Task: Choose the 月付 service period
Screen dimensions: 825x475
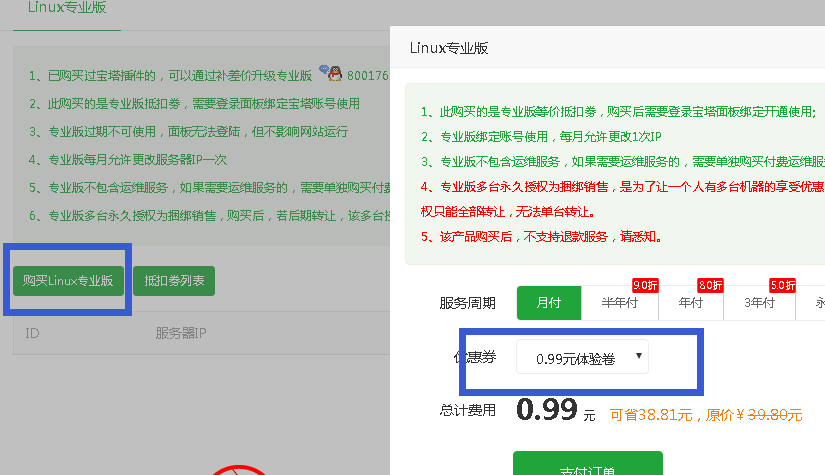Action: click(549, 303)
